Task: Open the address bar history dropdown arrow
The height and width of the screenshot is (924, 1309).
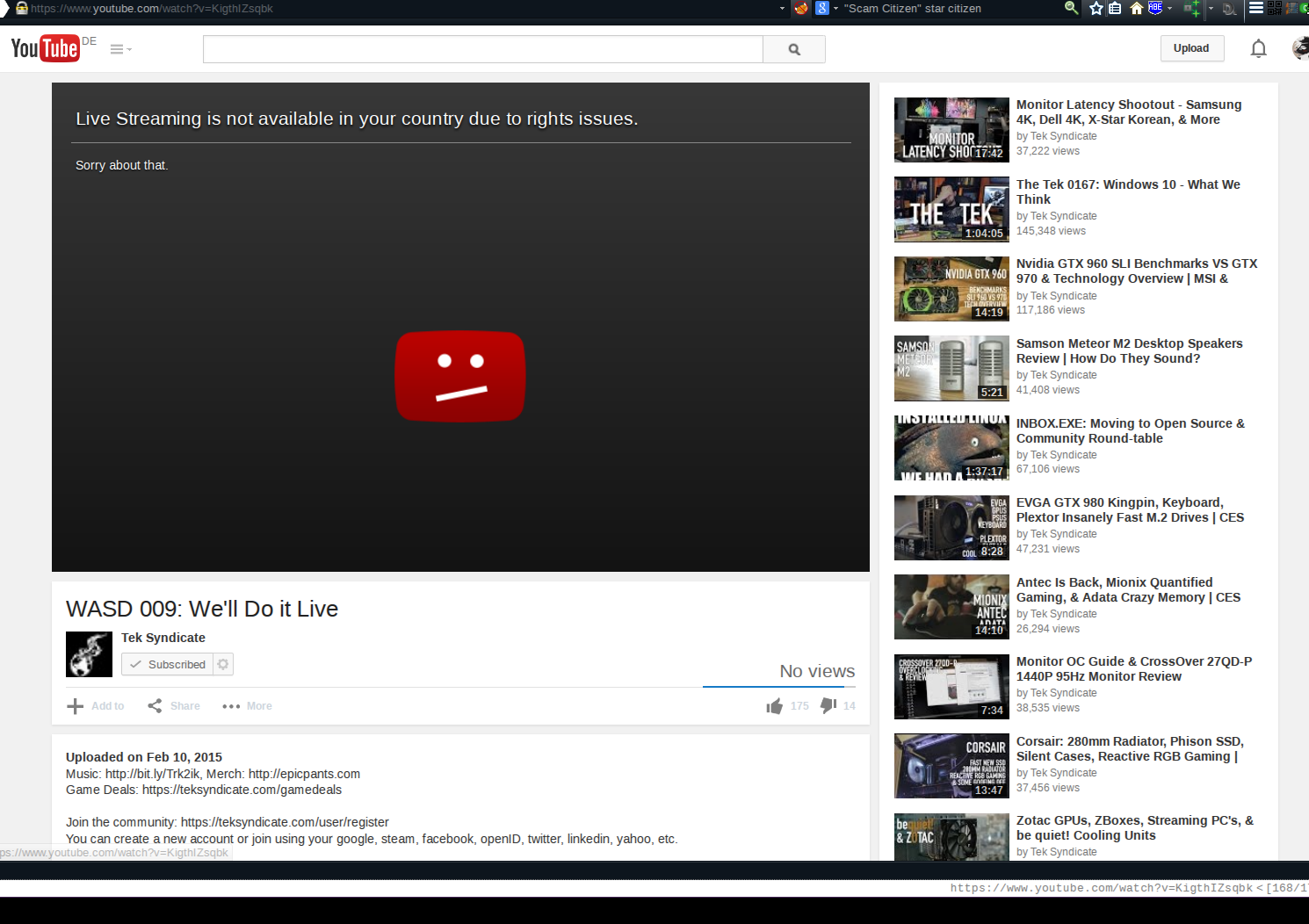Action: tap(782, 8)
